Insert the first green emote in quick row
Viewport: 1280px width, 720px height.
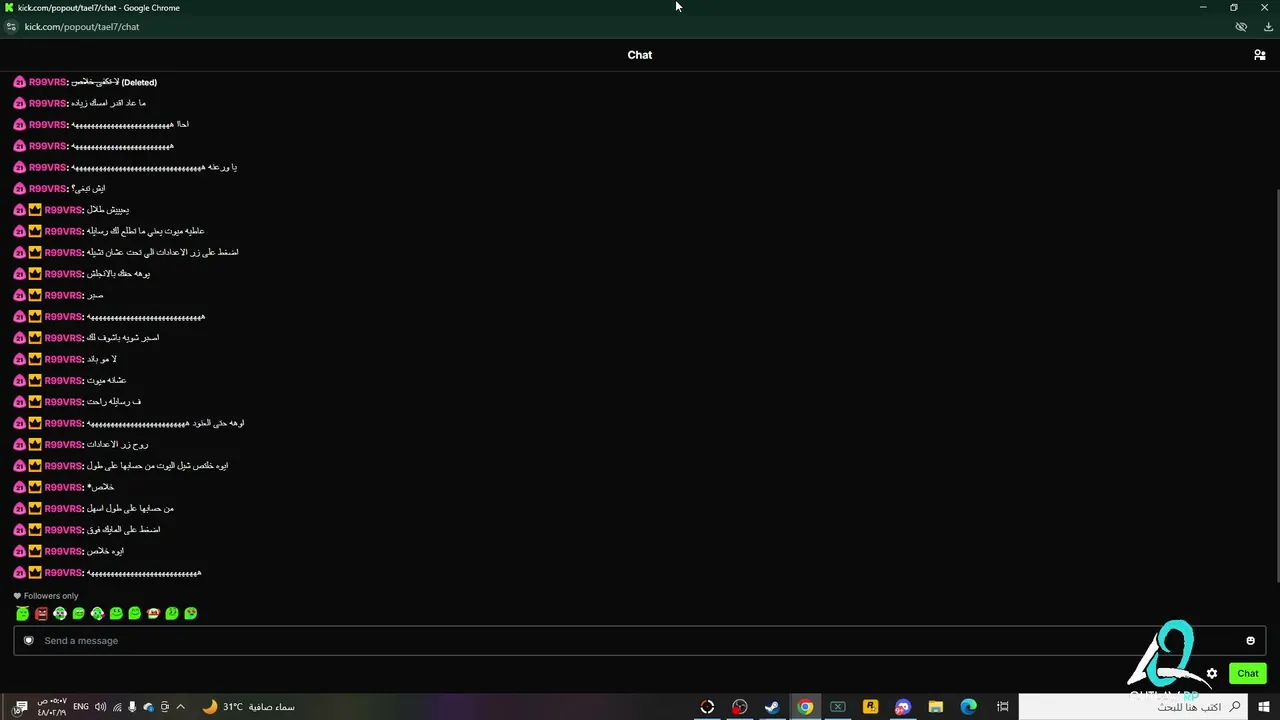point(22,613)
